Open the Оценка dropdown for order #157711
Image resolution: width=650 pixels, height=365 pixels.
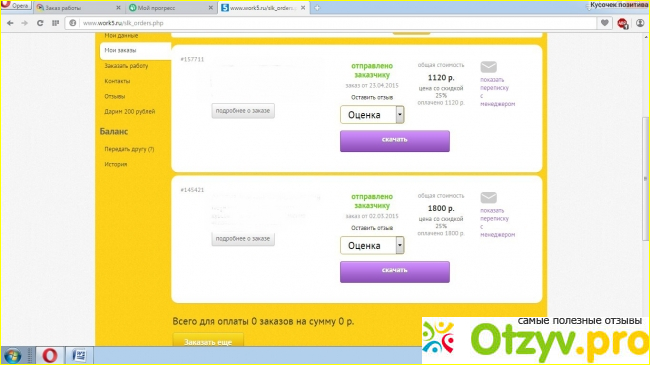pyautogui.click(x=372, y=114)
